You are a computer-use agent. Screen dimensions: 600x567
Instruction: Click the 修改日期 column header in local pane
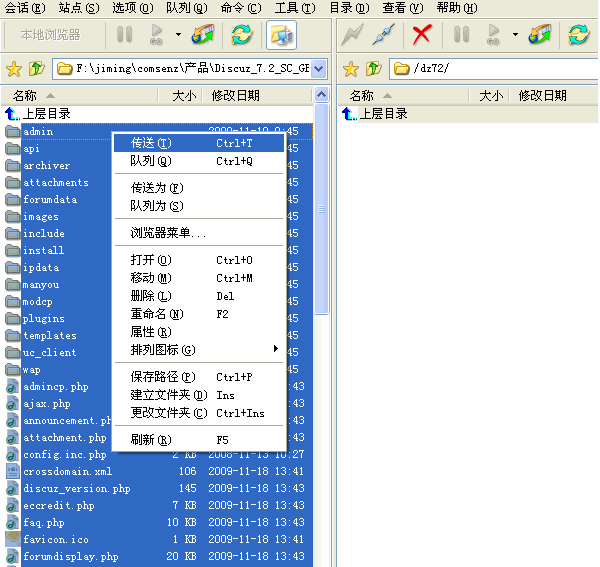point(236,96)
